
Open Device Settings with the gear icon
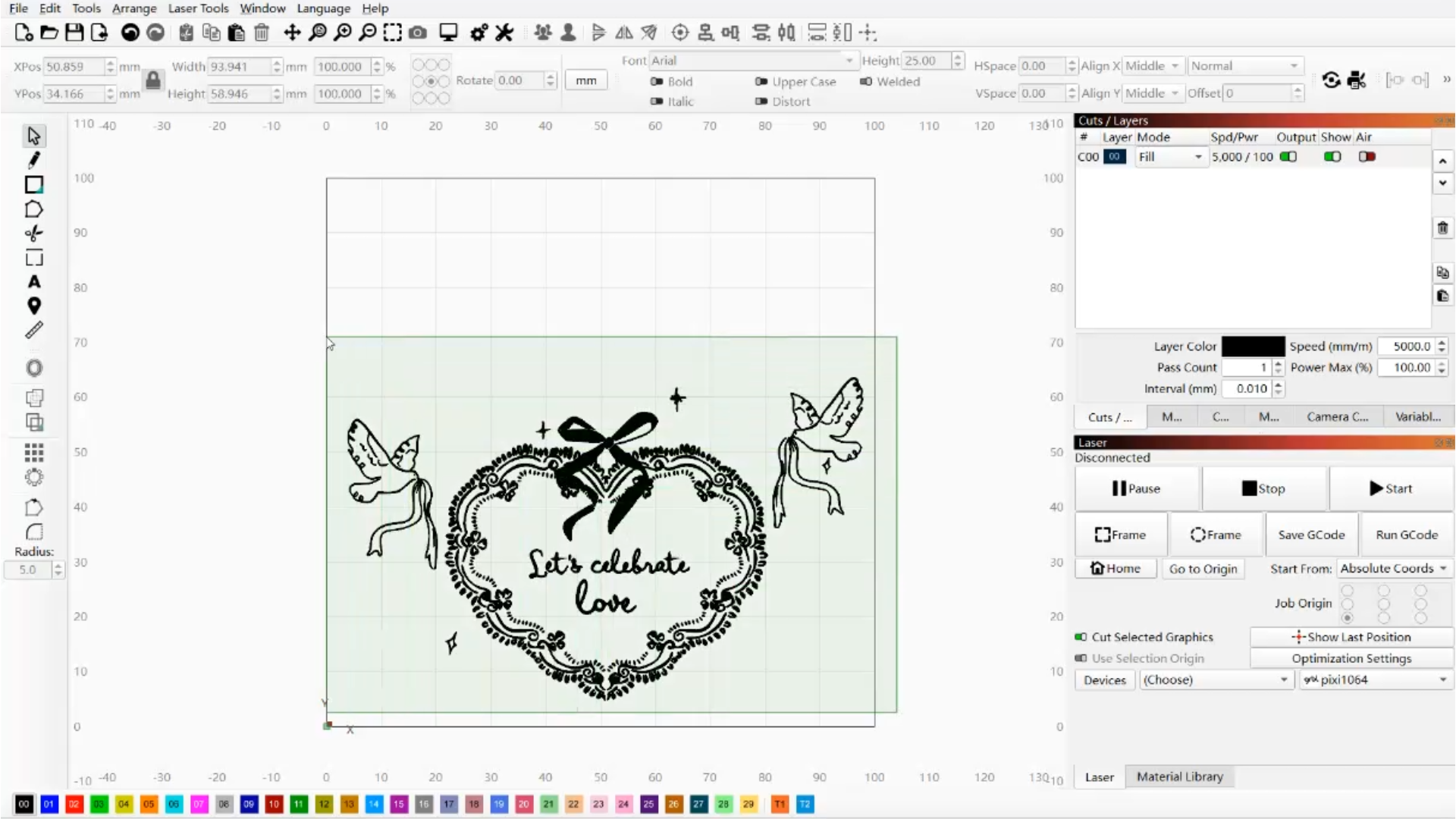coord(479,33)
